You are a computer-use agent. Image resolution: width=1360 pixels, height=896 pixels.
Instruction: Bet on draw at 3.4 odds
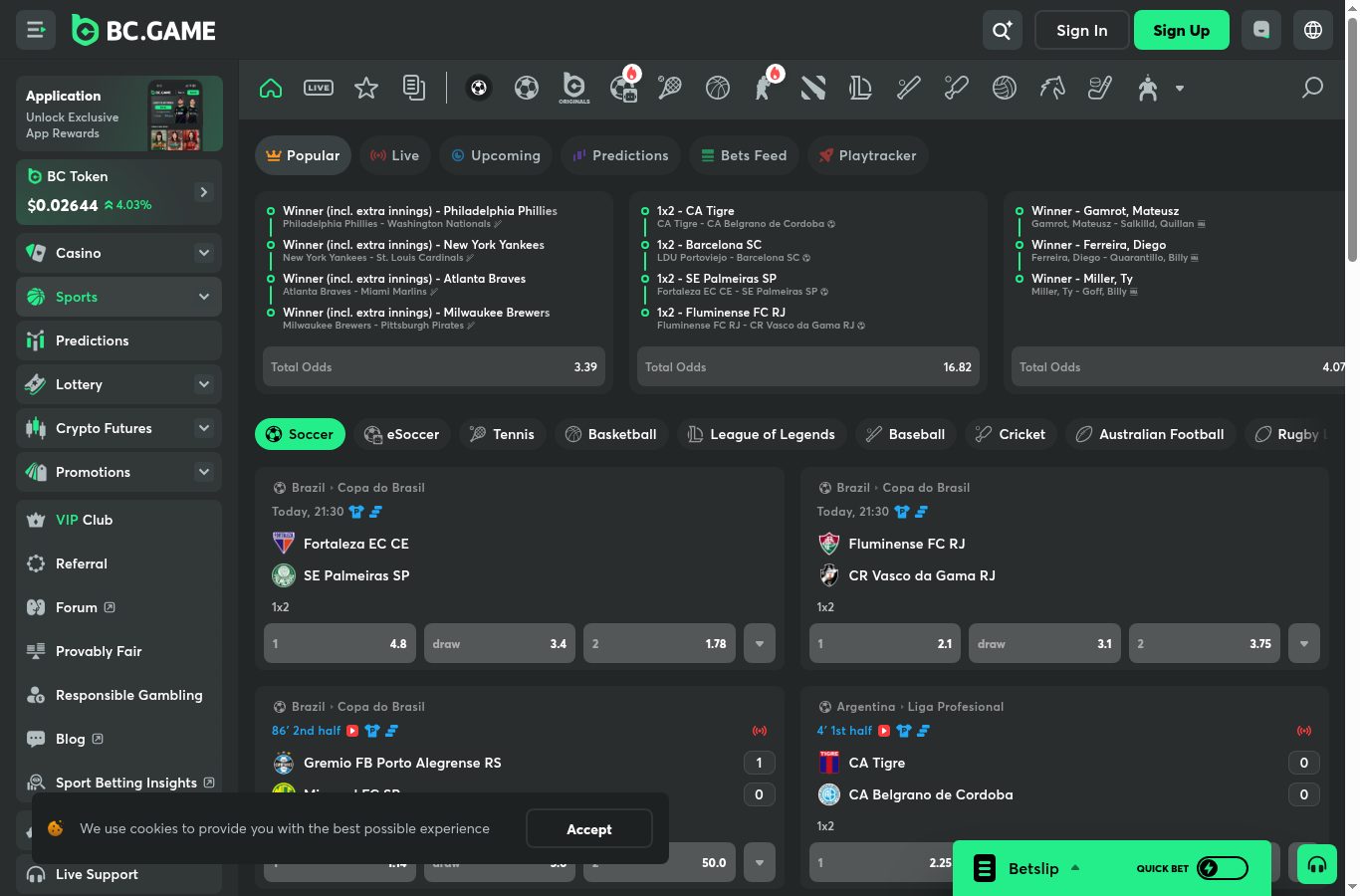(x=500, y=644)
